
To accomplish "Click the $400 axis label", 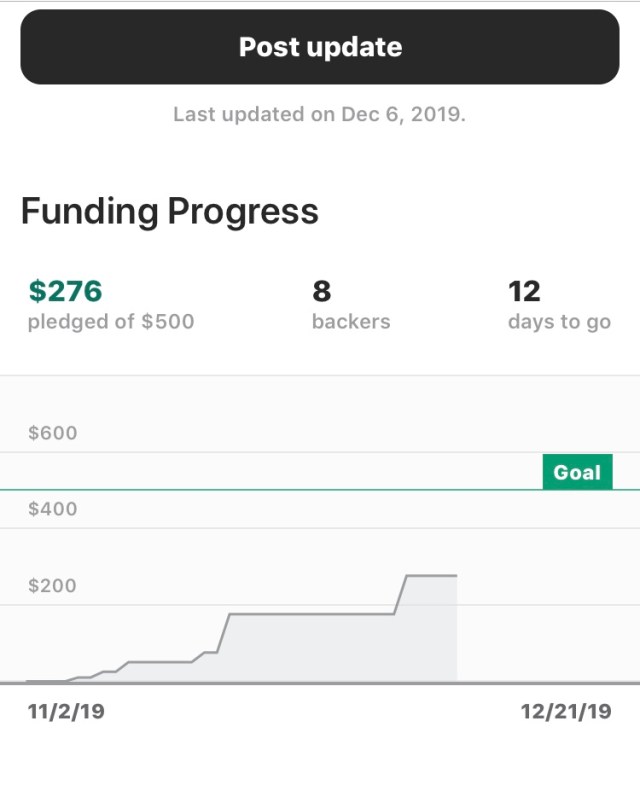I will 52,508.
